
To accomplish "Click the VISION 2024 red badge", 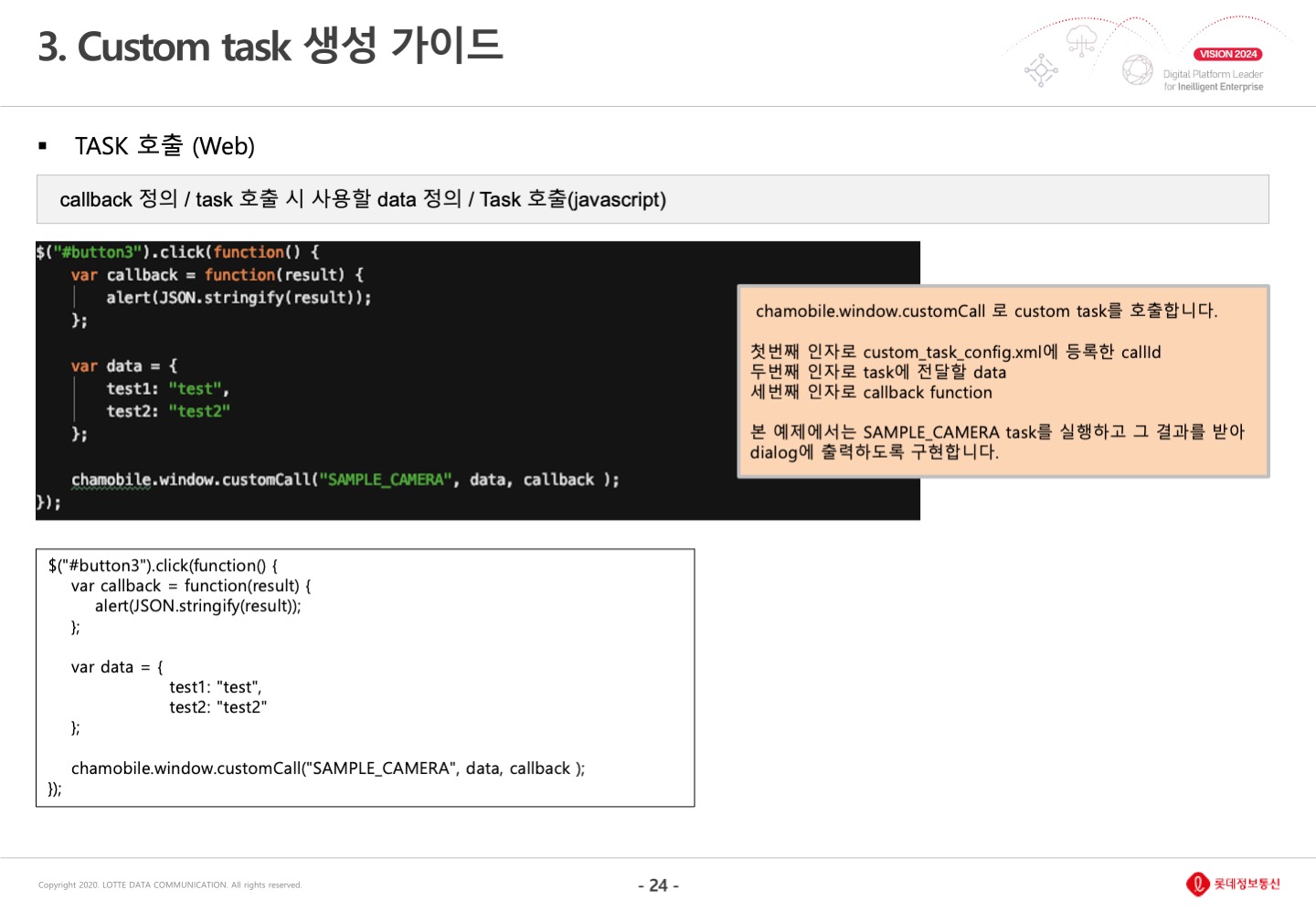I will pyautogui.click(x=1228, y=54).
